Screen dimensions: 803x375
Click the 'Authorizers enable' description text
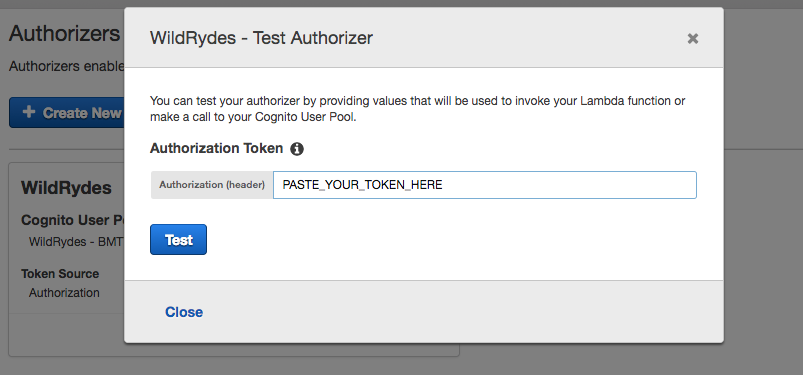67,67
